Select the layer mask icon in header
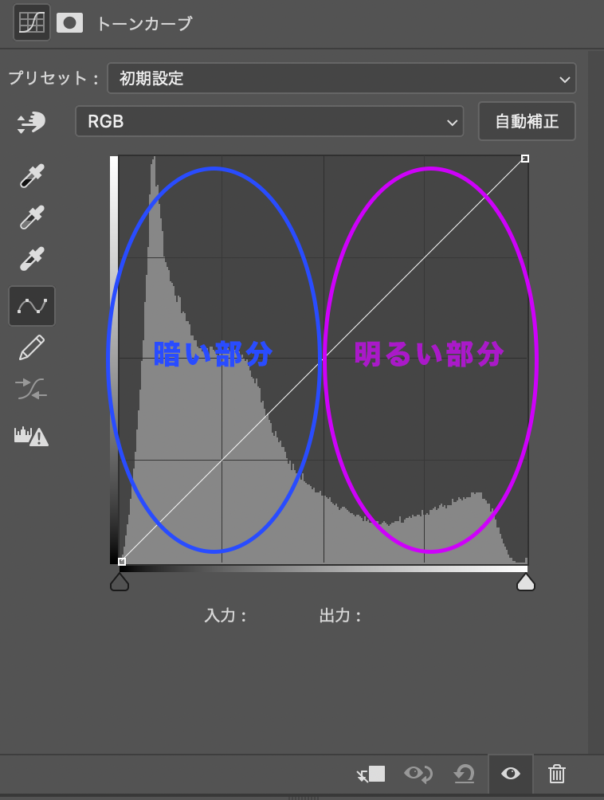604x800 pixels. [x=70, y=23]
